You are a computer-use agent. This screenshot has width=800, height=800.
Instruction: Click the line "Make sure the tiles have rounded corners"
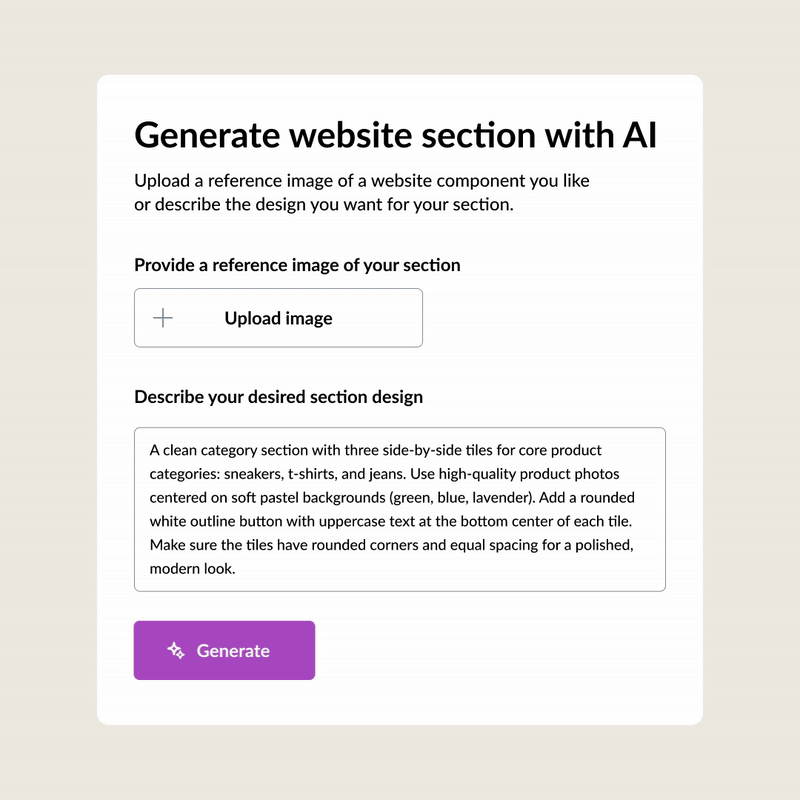pos(391,545)
